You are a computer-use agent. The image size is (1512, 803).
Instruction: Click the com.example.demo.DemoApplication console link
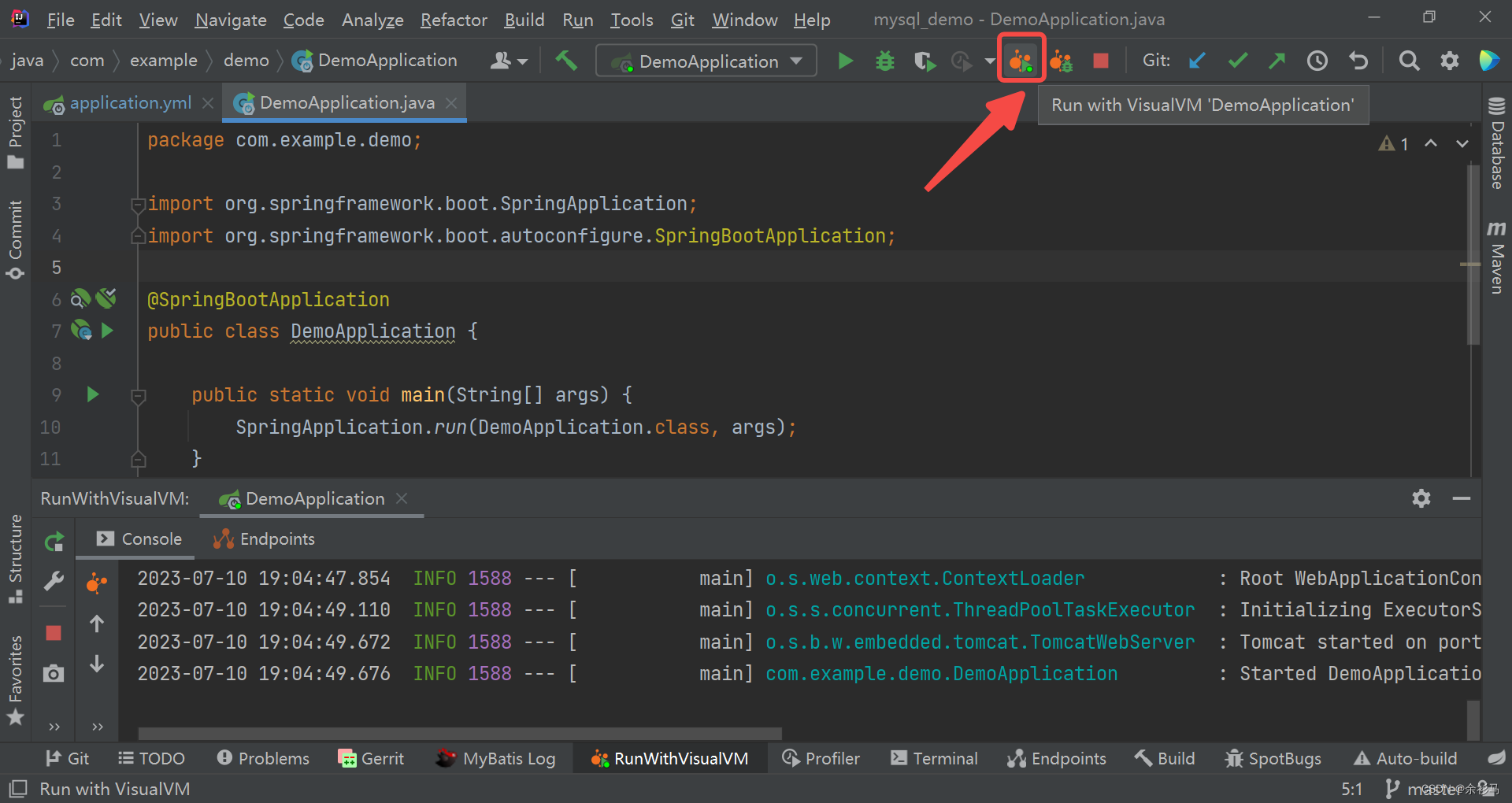click(941, 673)
